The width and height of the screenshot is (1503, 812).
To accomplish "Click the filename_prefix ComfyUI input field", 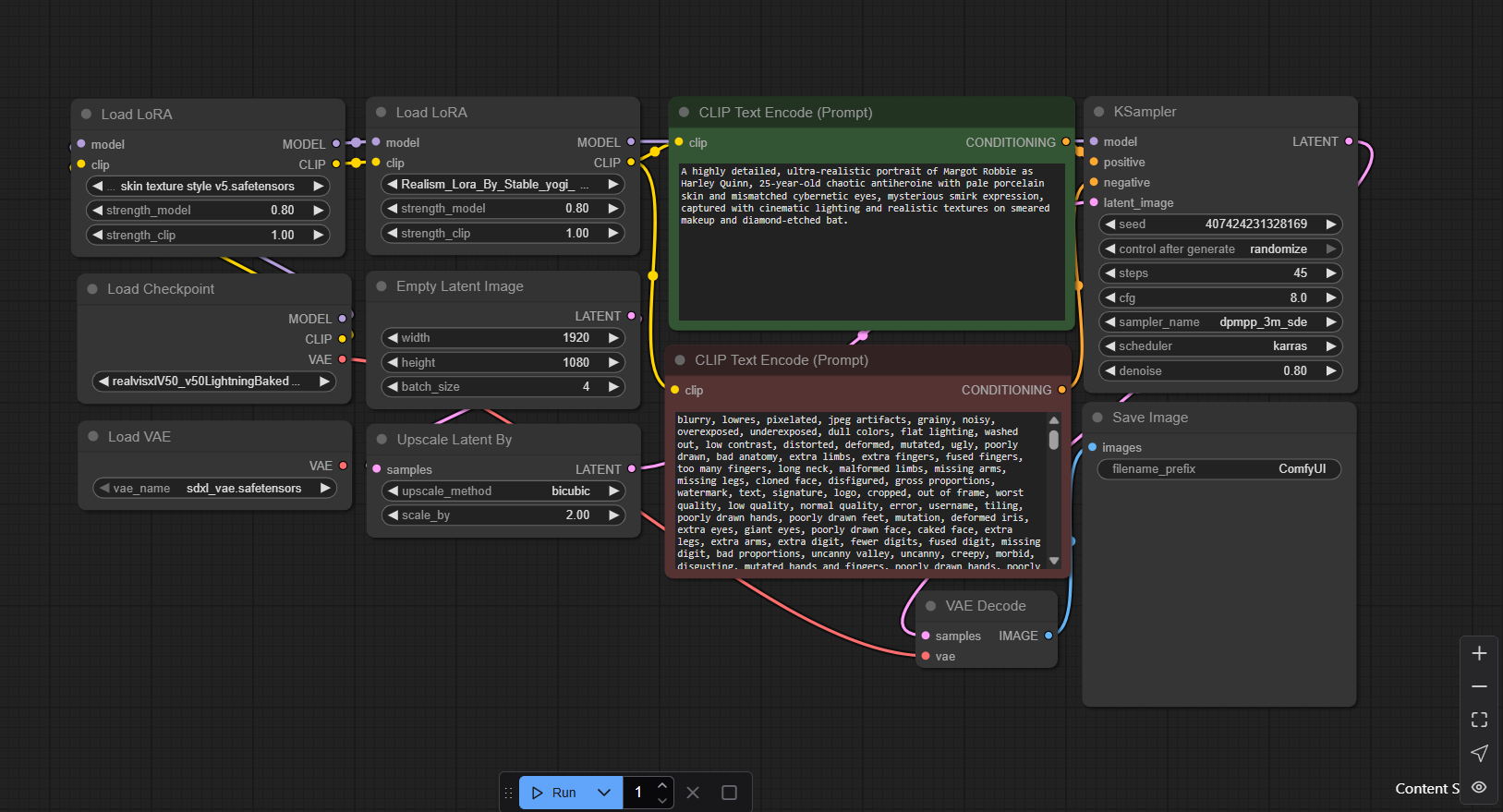I will (x=1219, y=468).
